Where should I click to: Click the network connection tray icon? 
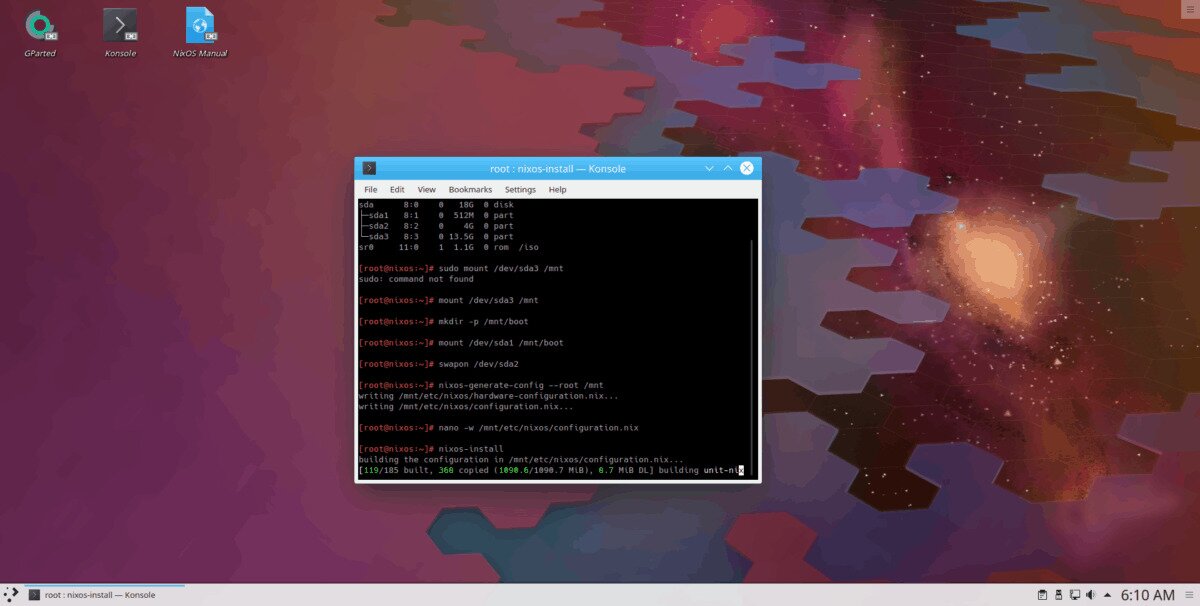[x=1074, y=595]
